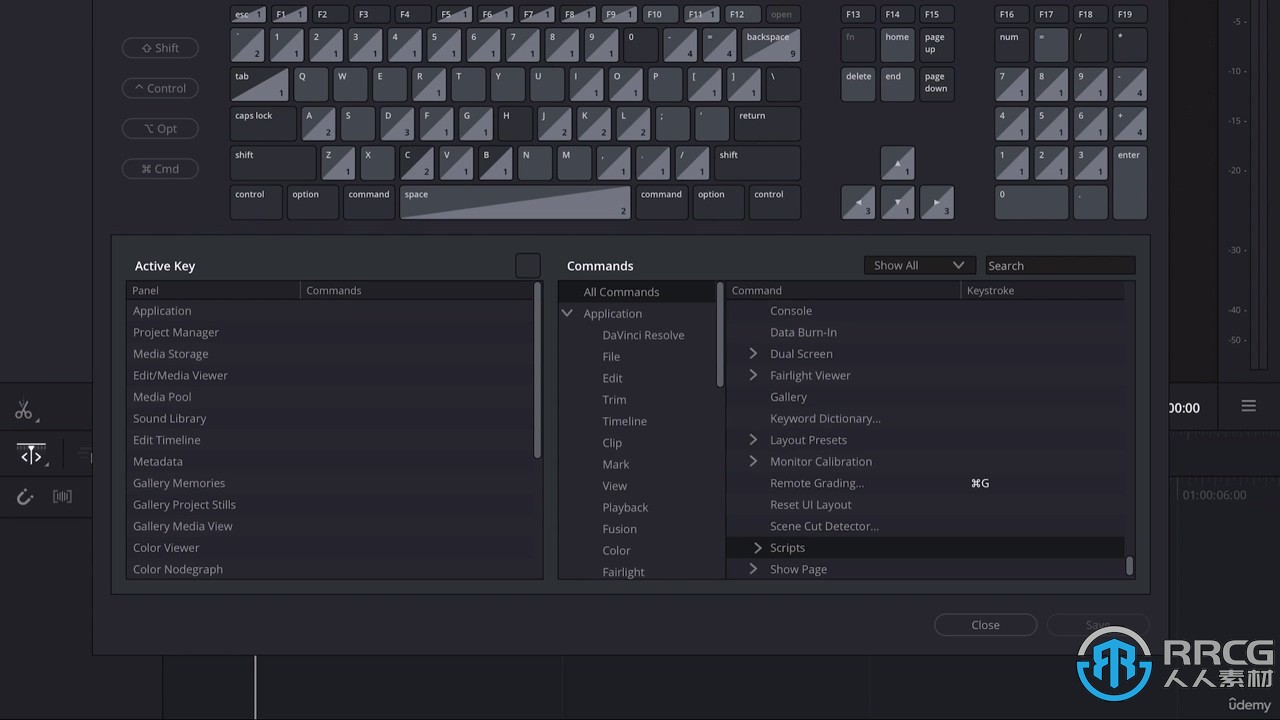Viewport: 1280px width, 720px height.
Task: Select Media Pool in Active Key panel
Action: pyautogui.click(x=162, y=397)
